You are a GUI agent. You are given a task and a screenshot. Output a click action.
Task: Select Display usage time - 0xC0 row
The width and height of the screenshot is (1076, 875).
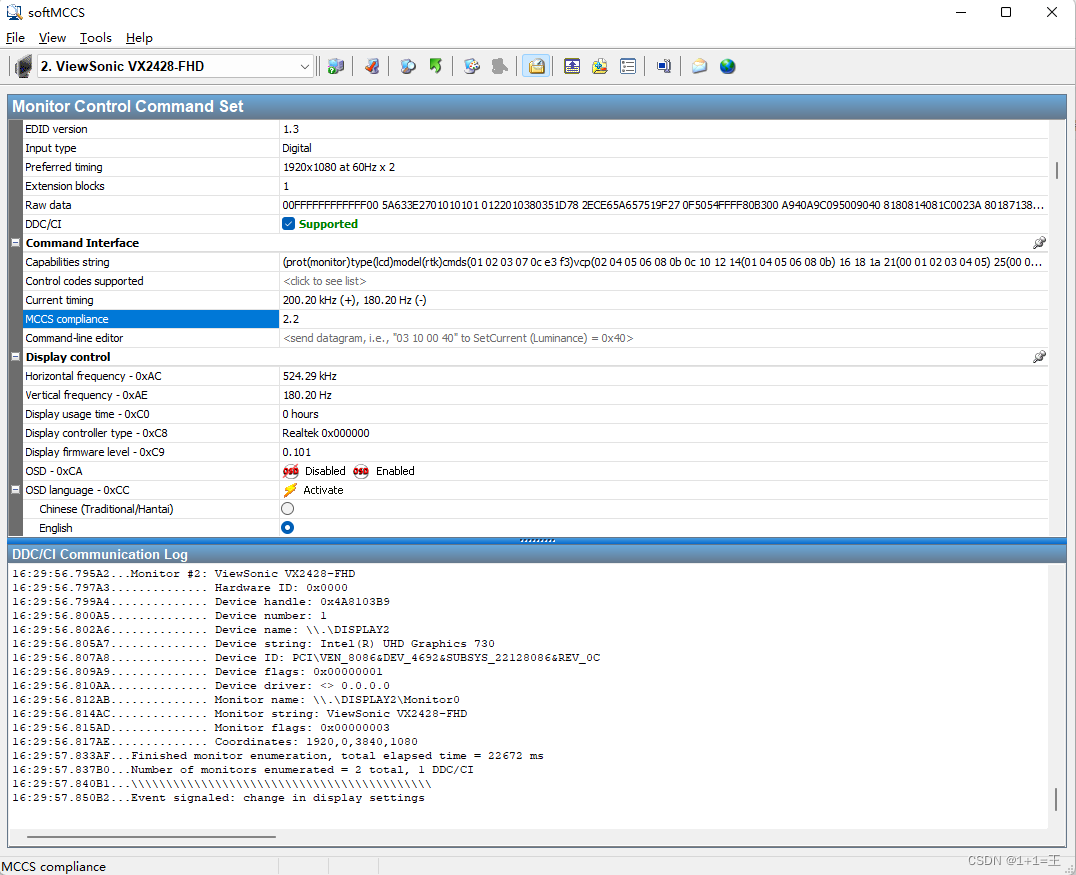point(535,414)
